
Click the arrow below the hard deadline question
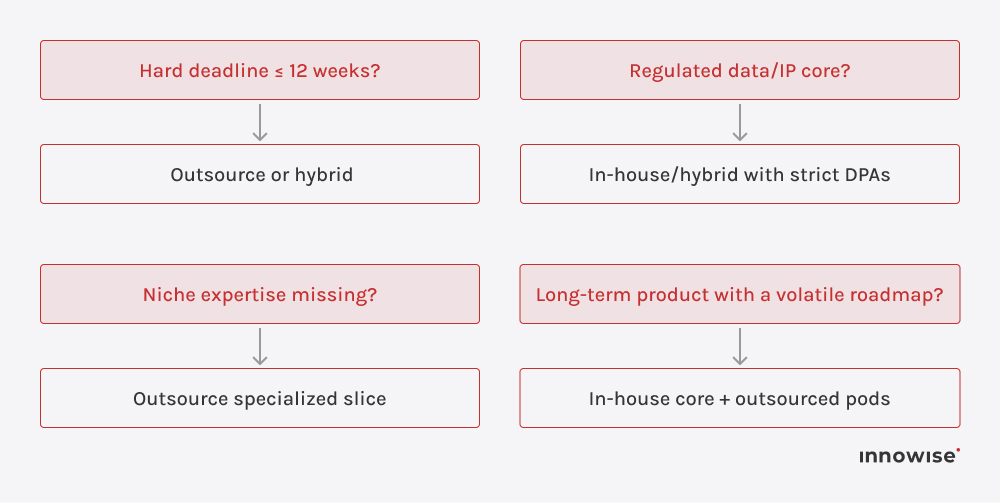(260, 122)
